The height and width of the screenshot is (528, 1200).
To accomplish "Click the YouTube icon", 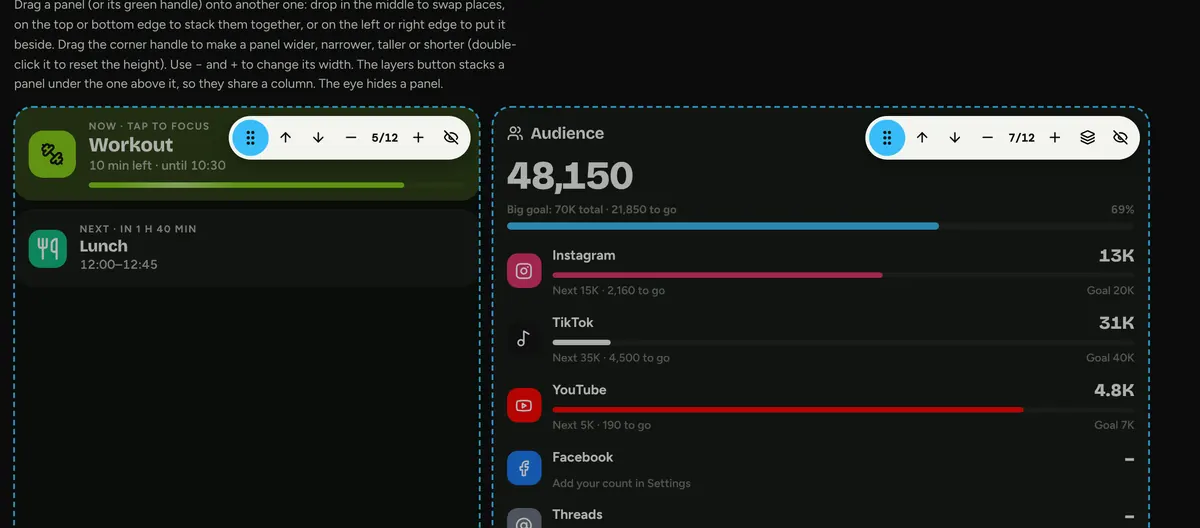I will click(x=524, y=405).
